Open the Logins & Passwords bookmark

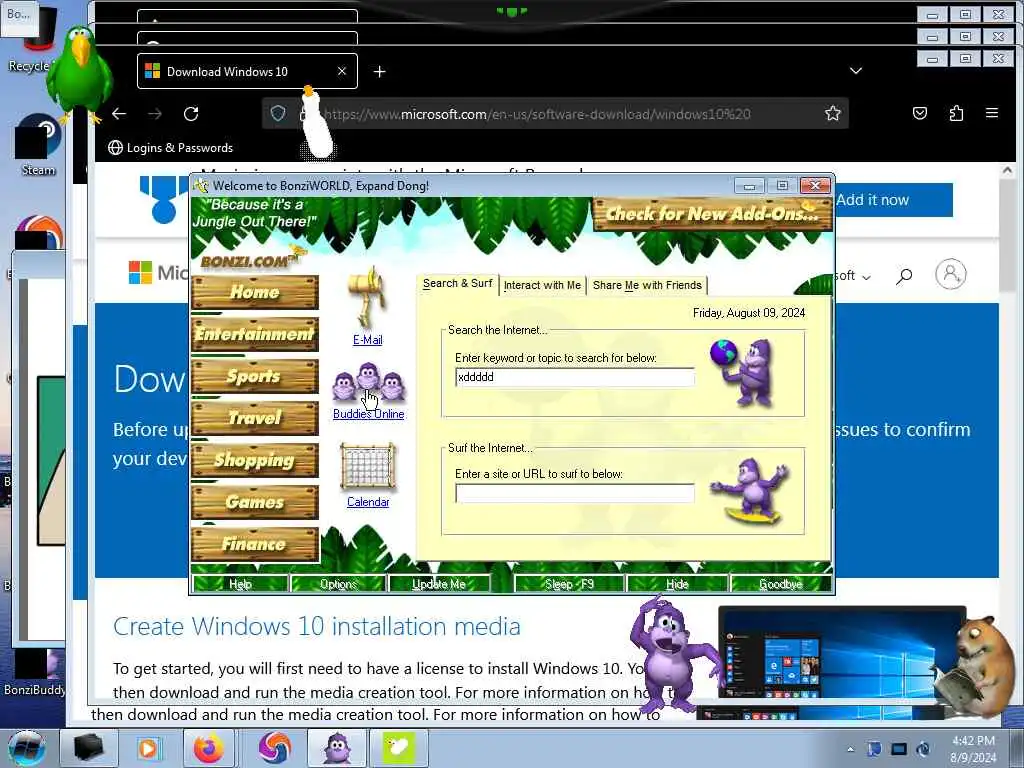[170, 148]
